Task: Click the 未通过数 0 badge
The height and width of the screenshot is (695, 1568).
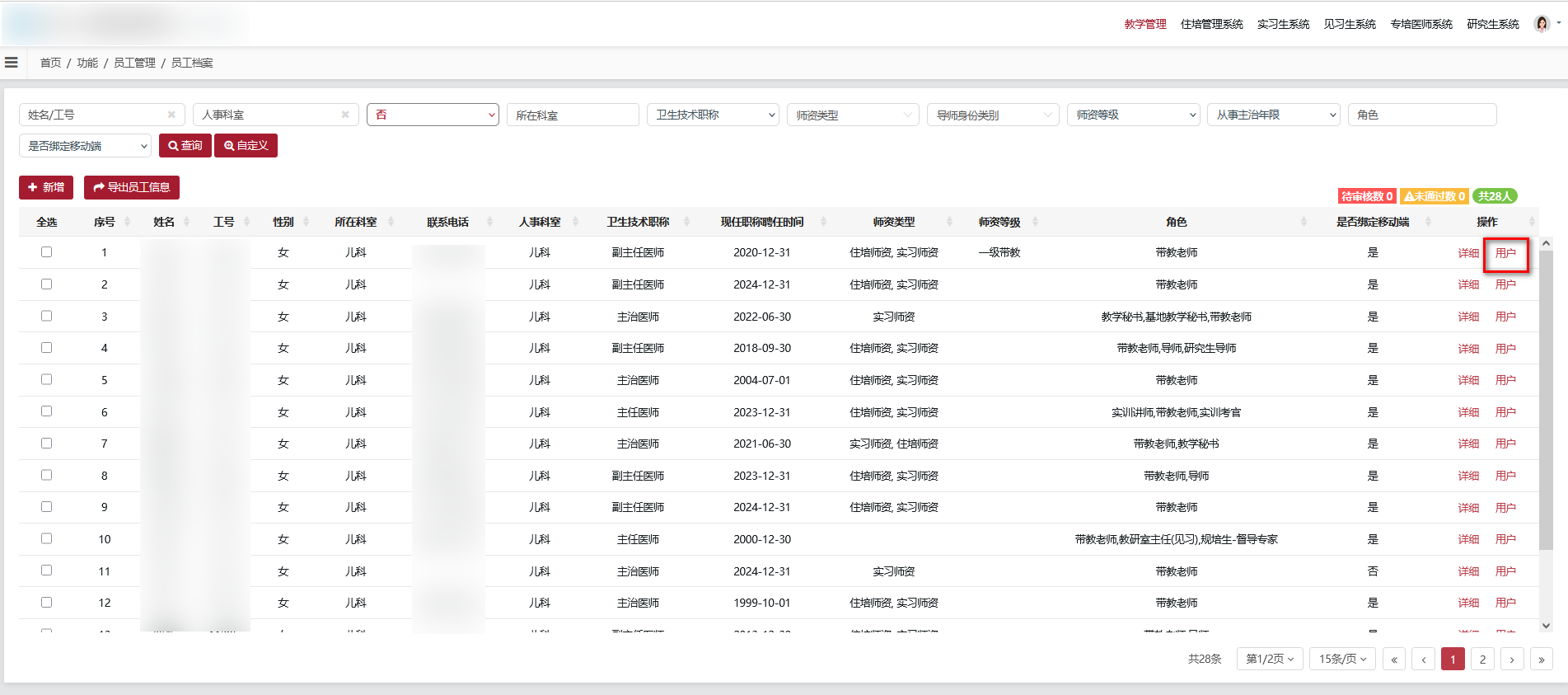Action: tap(1435, 196)
